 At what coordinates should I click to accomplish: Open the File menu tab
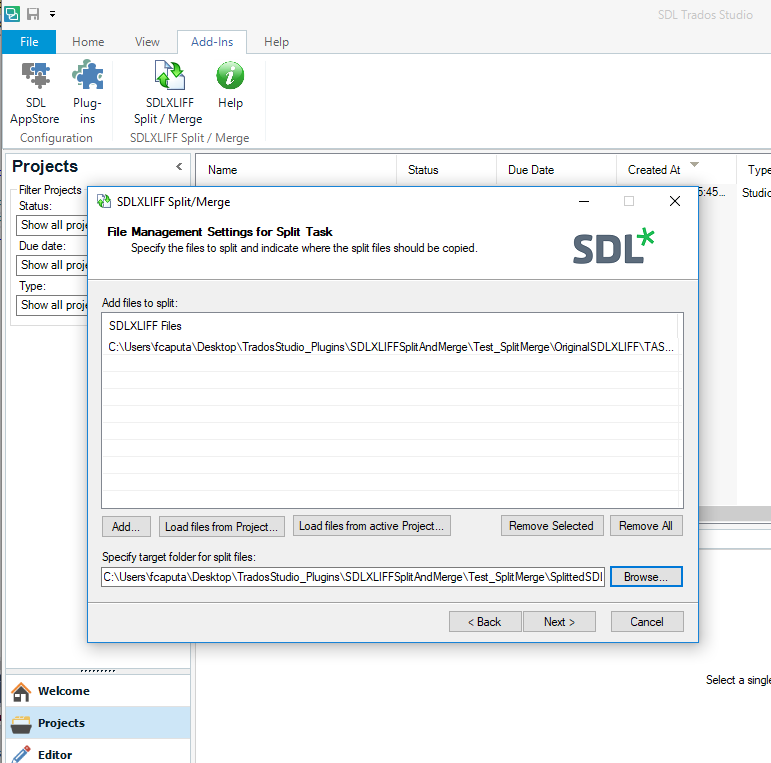[x=29, y=42]
